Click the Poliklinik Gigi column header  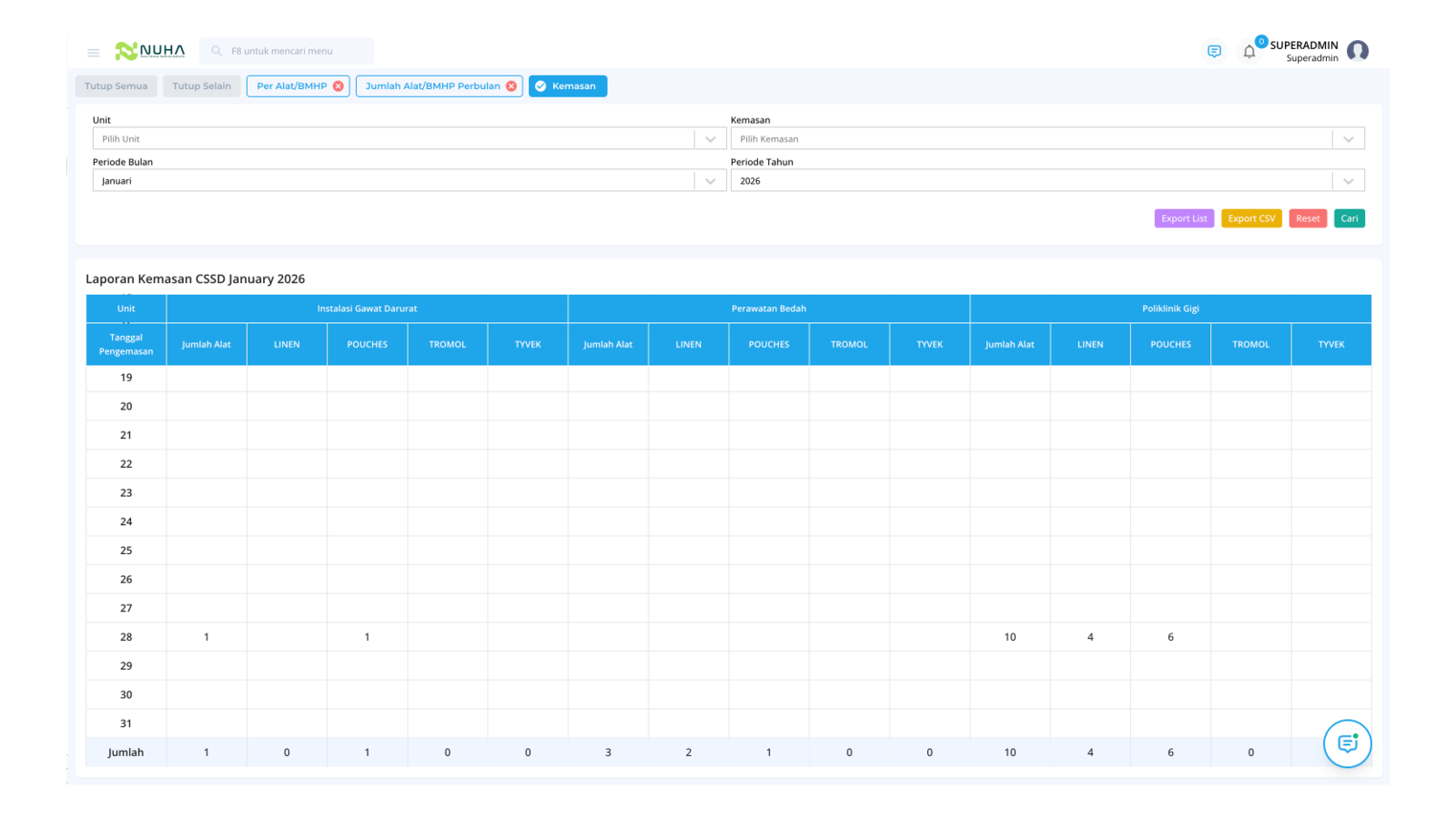point(1170,308)
